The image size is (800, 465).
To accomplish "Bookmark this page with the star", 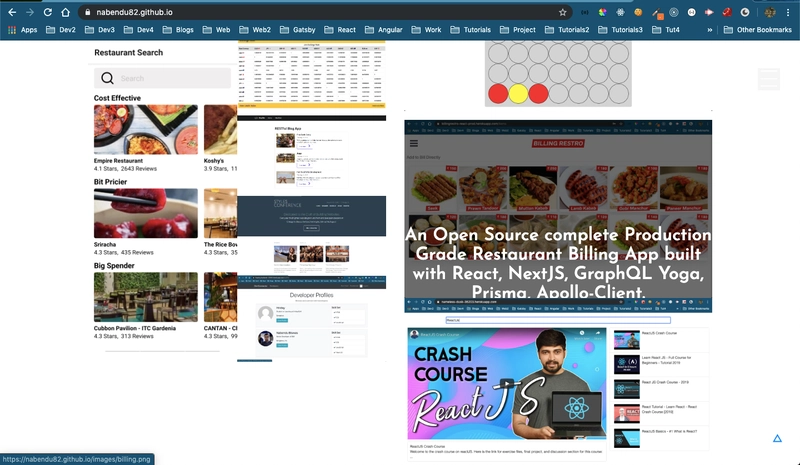I will pos(563,12).
